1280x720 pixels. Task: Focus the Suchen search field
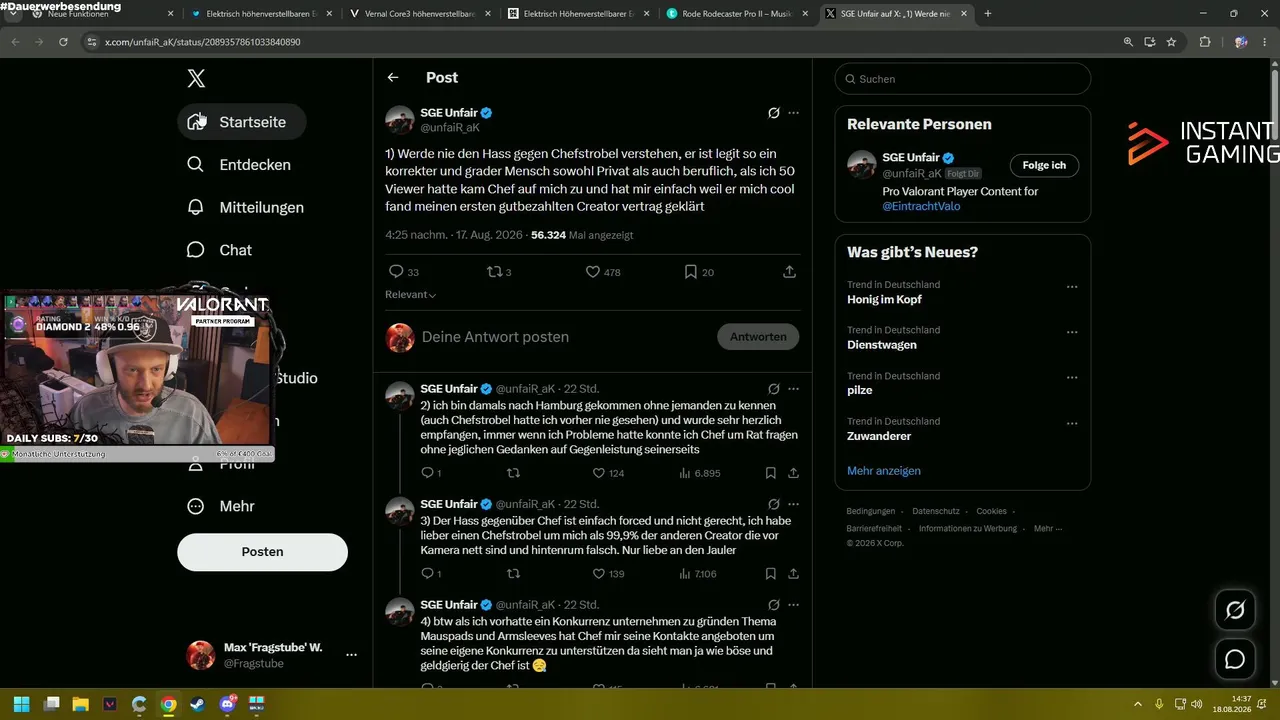pyautogui.click(x=962, y=79)
